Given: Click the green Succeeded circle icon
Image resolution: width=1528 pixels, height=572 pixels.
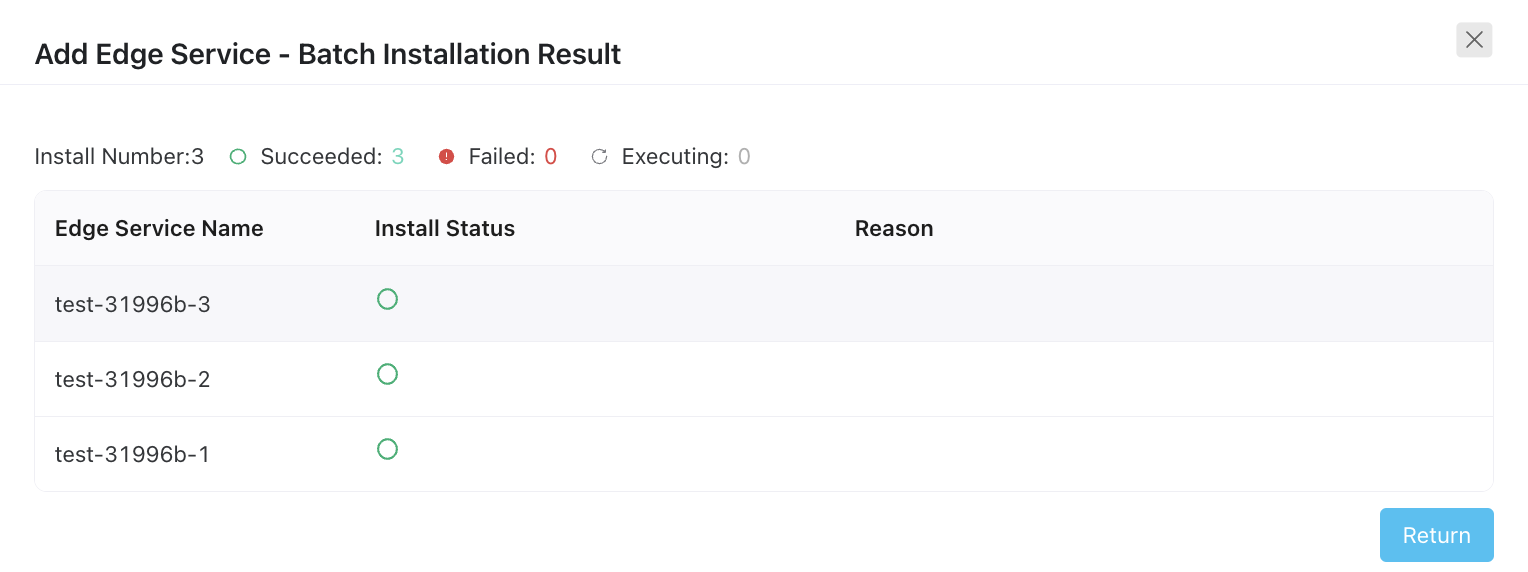Looking at the screenshot, I should coord(238,157).
